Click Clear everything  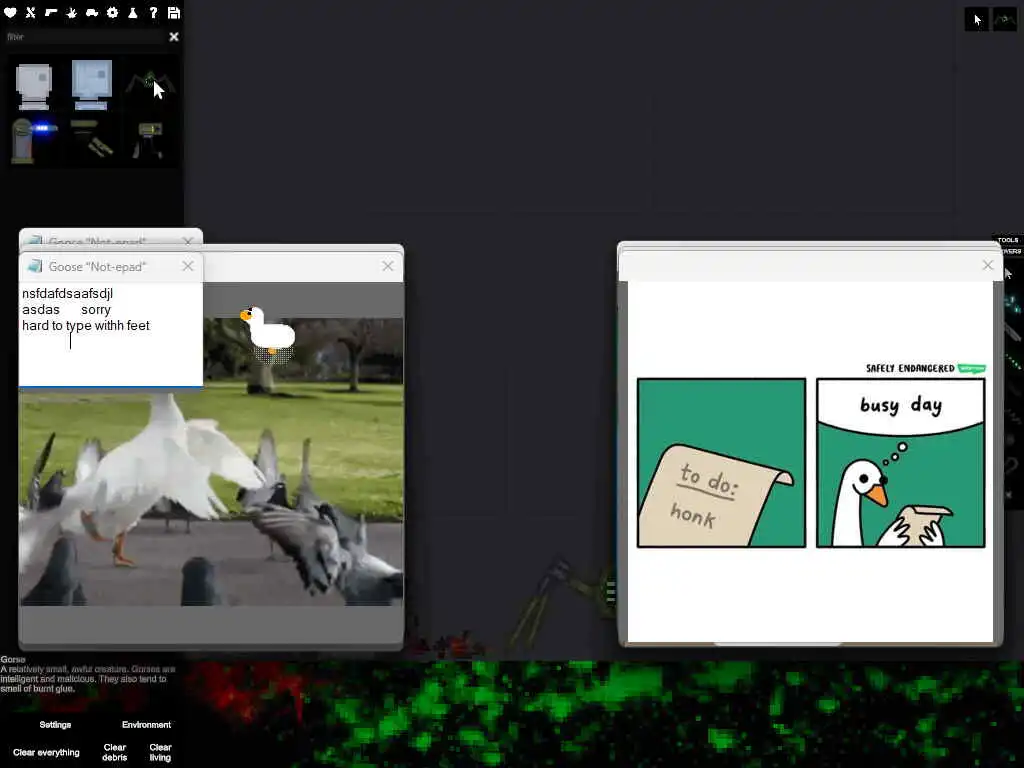46,752
